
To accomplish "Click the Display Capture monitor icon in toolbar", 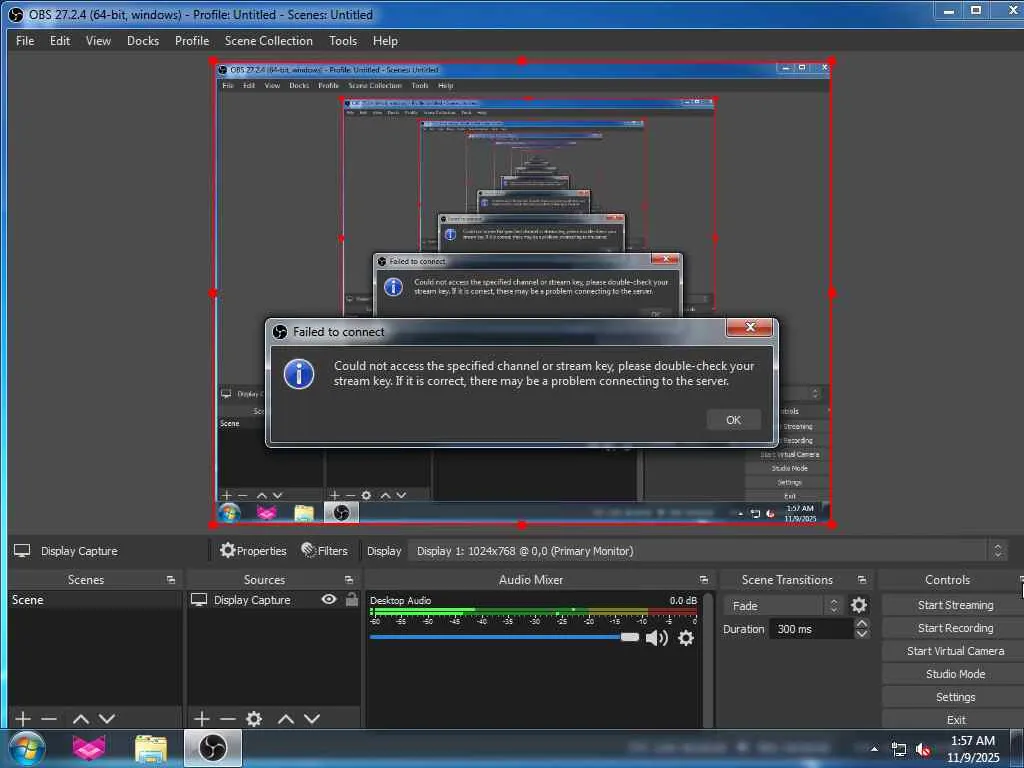I will [x=22, y=551].
